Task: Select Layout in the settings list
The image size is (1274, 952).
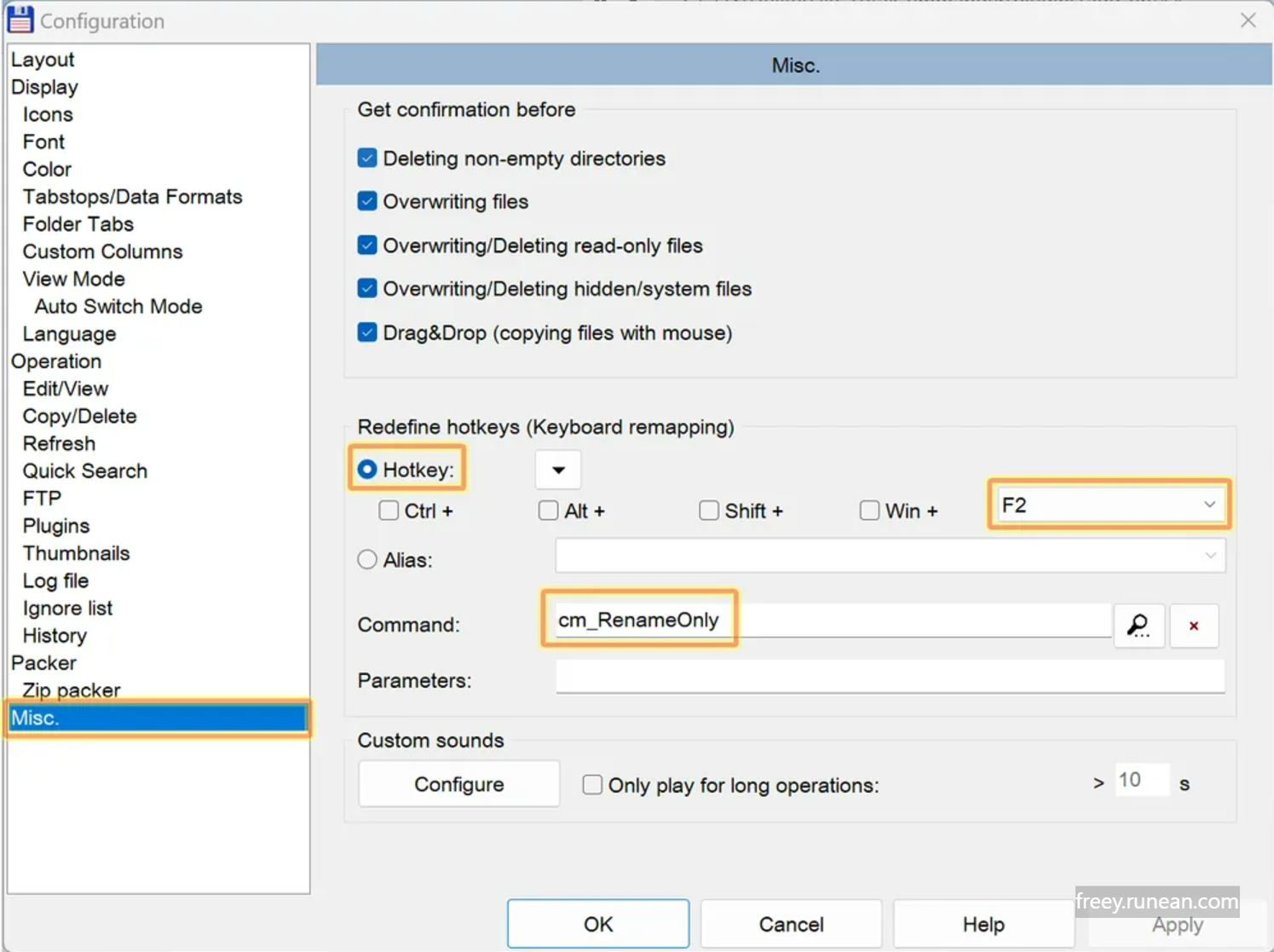Action: point(43,60)
